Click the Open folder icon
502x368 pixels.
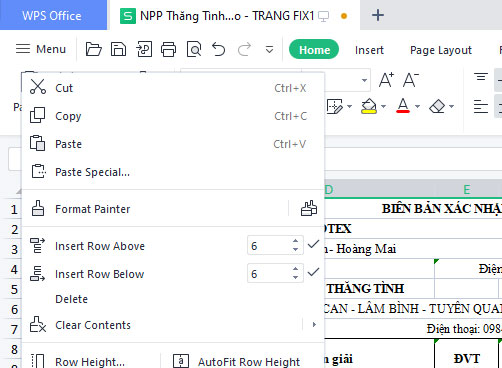pyautogui.click(x=93, y=49)
